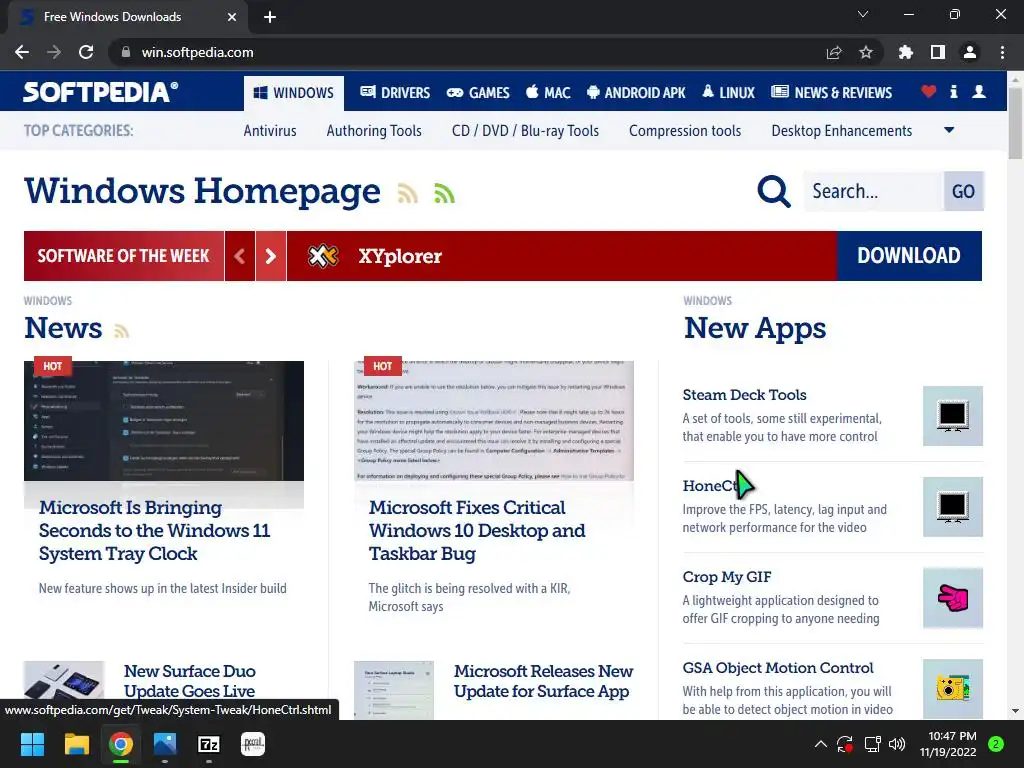Click the blue DOWNLOAD button for XYplorer

[909, 256]
